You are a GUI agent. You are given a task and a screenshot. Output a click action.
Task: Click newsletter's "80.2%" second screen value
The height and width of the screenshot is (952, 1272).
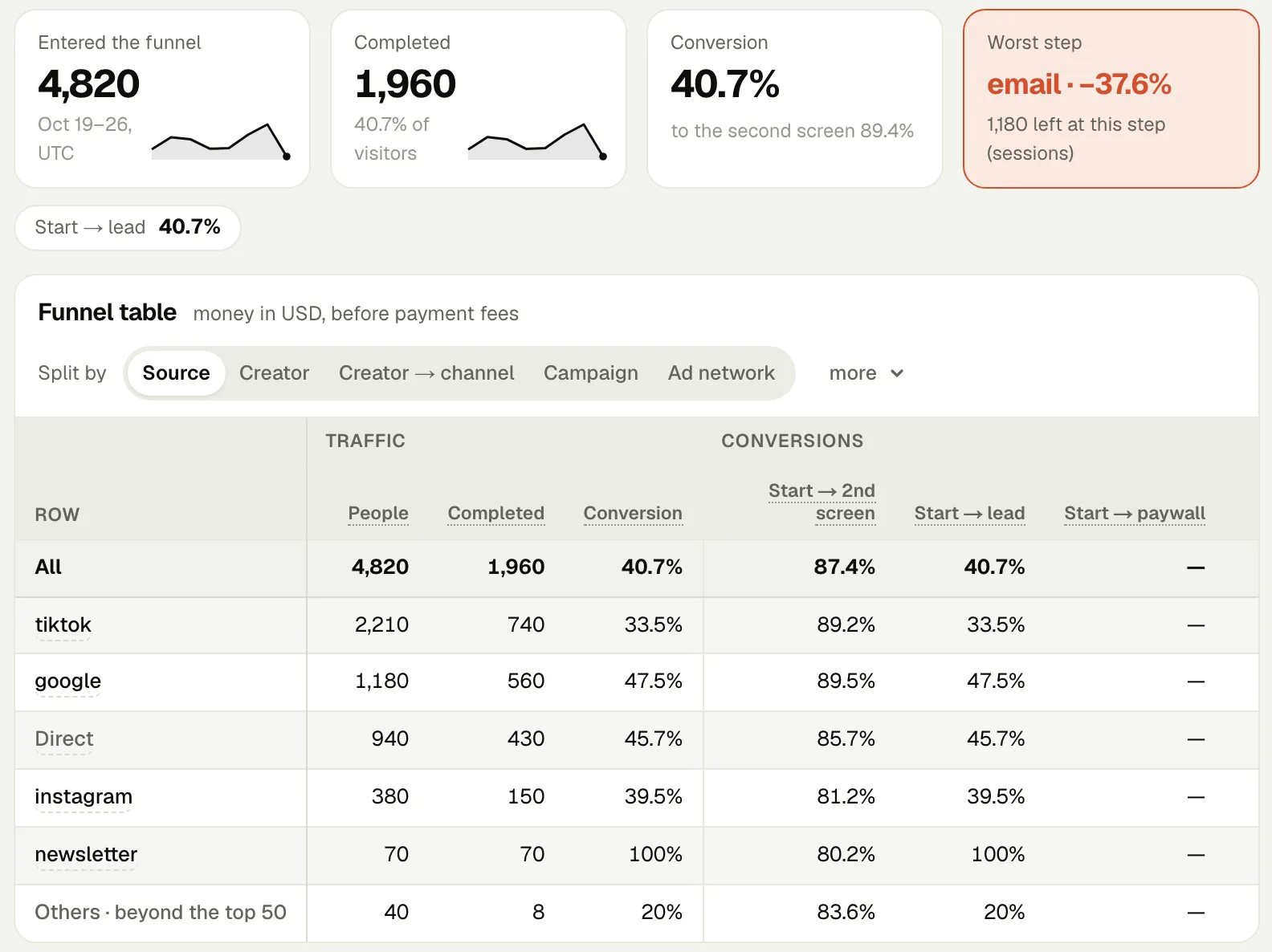[x=846, y=854]
